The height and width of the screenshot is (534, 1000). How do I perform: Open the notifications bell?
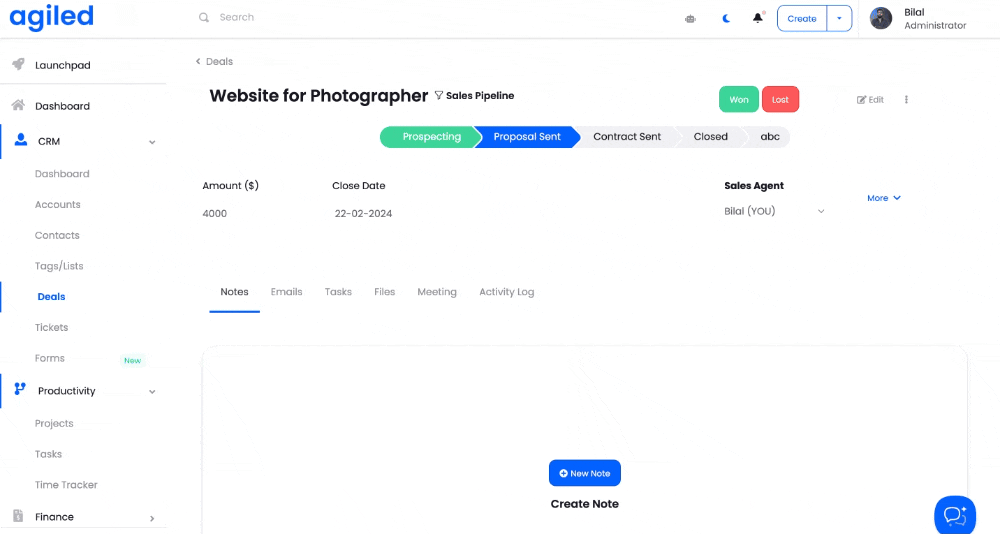click(x=758, y=18)
